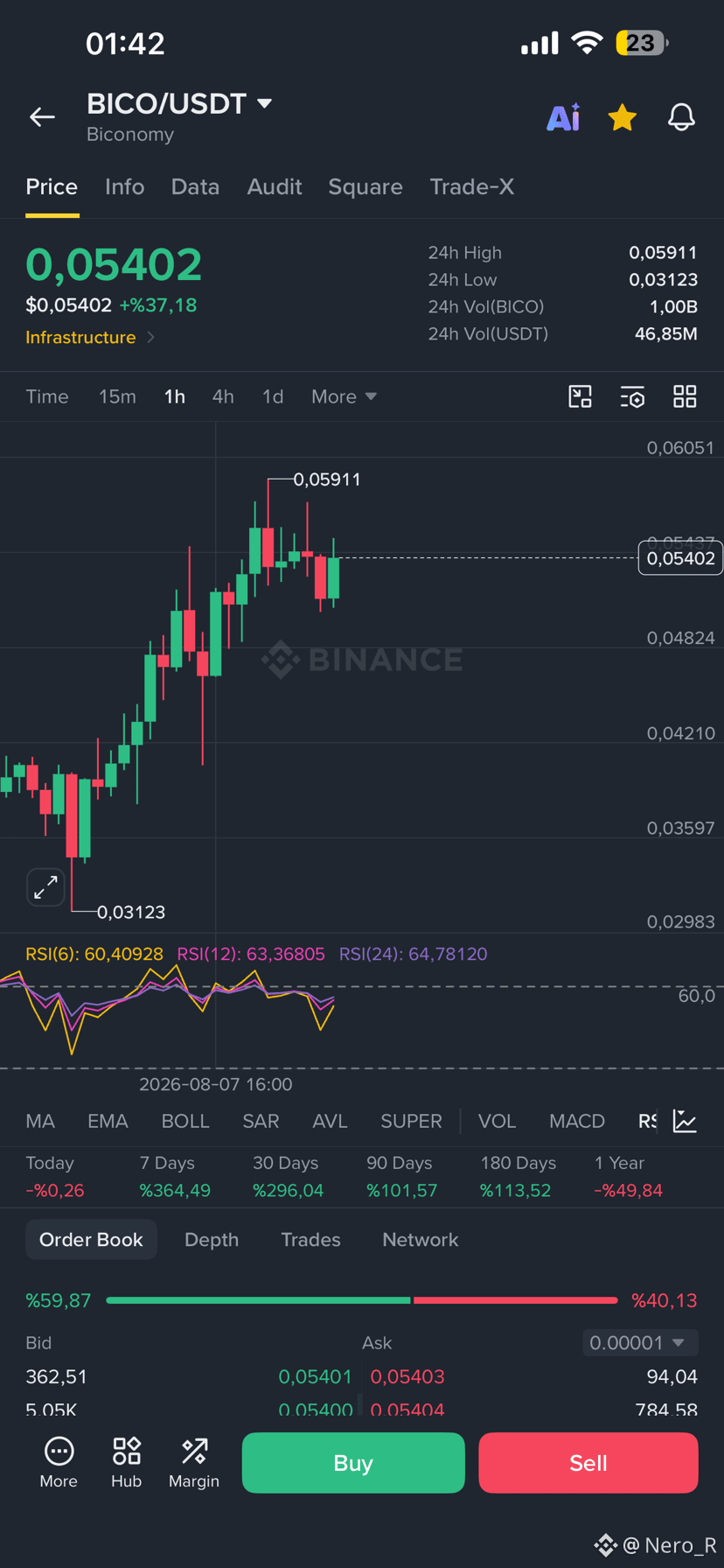Open the 0.00001 price precision dropdown
Image resolution: width=724 pixels, height=1568 pixels.
(640, 1342)
